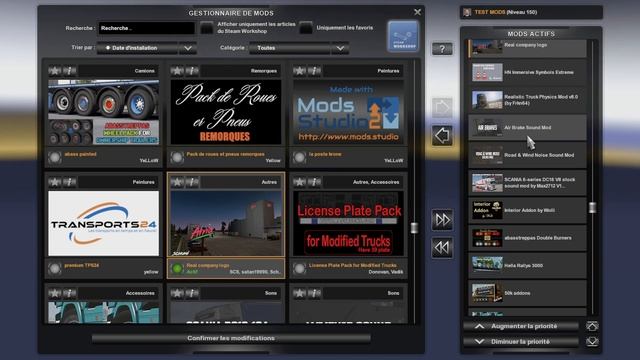Close the Gestionnaire de mods window
The image size is (640, 360).
tap(417, 12)
